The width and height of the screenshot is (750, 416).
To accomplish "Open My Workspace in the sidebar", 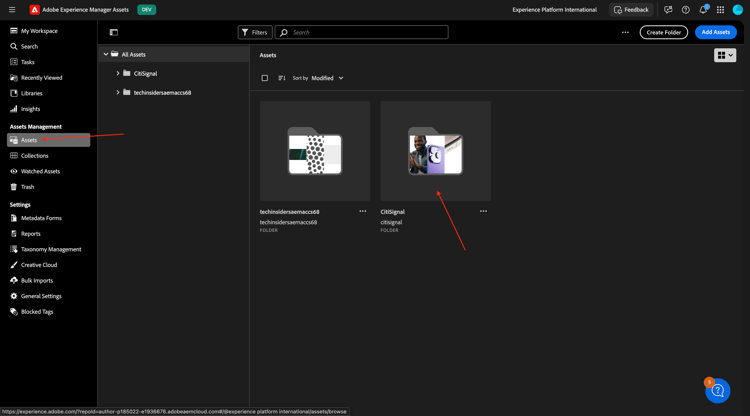I will 39,31.
